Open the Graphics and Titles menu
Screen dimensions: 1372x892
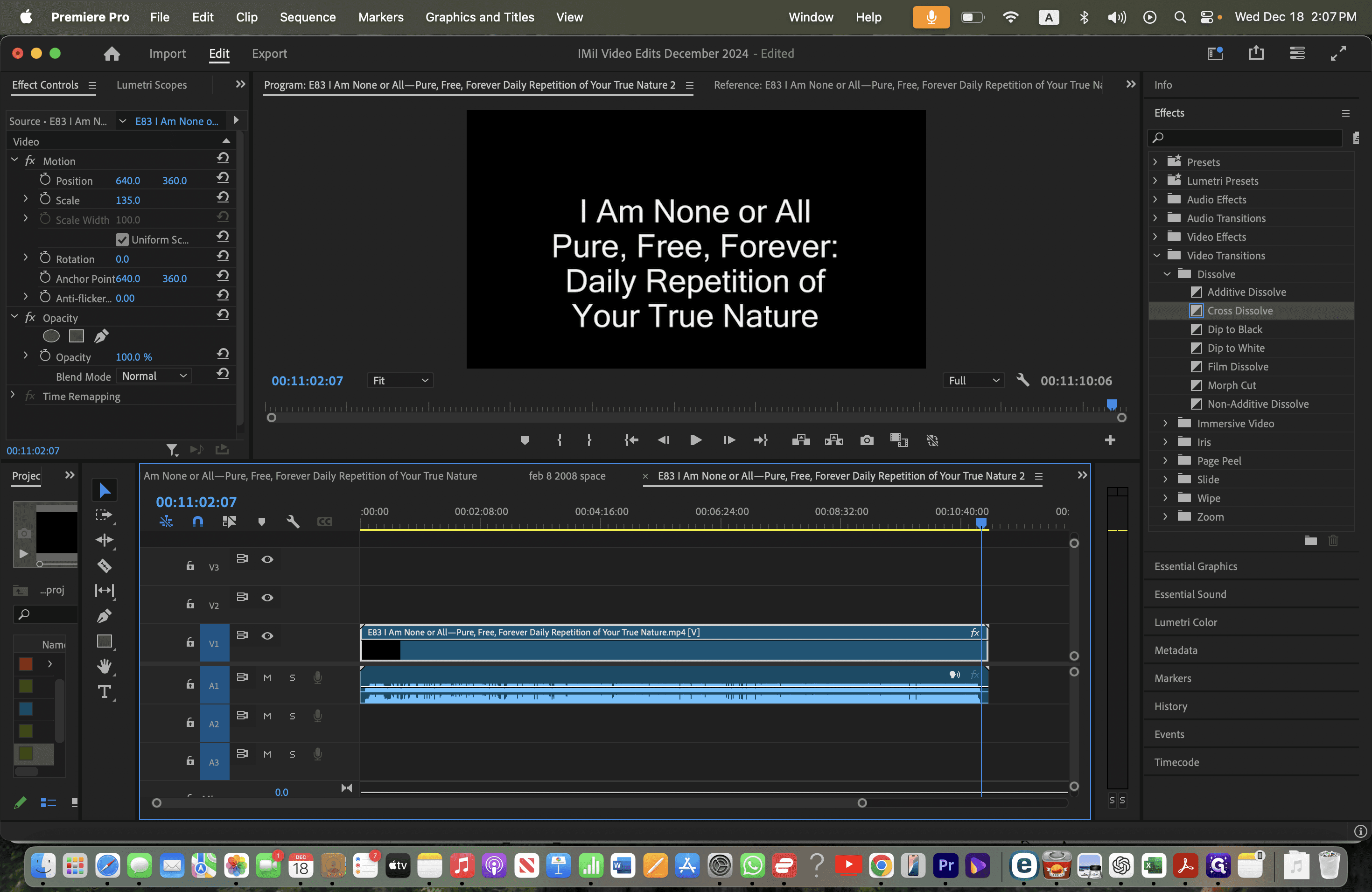(480, 17)
